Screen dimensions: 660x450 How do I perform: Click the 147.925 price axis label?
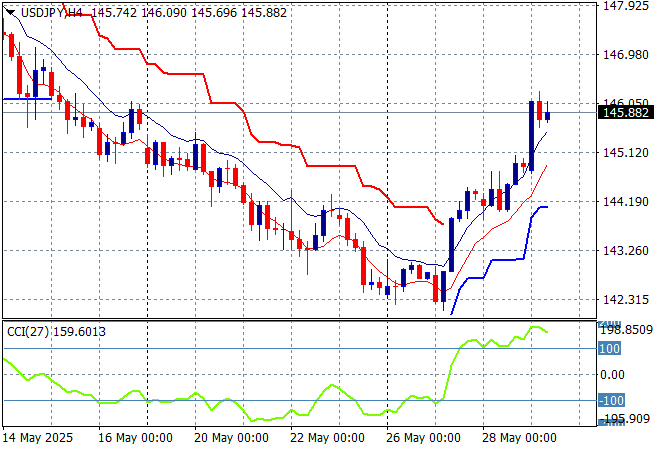[x=626, y=5]
